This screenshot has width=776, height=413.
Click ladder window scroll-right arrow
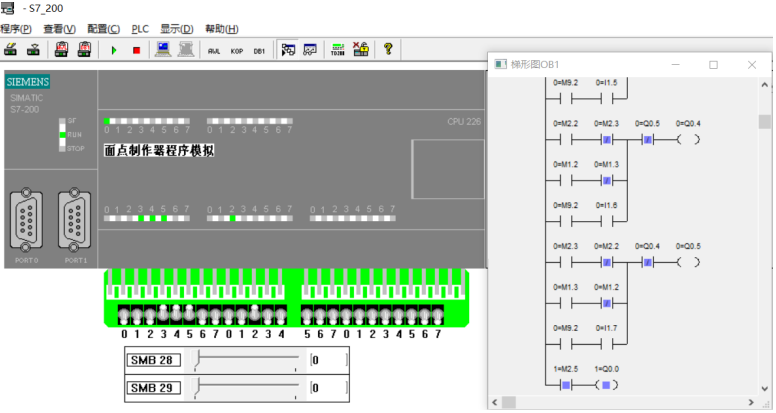[x=751, y=402]
